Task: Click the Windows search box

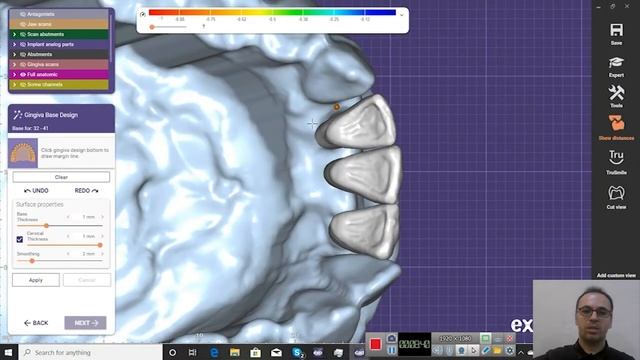Action: click(91, 352)
